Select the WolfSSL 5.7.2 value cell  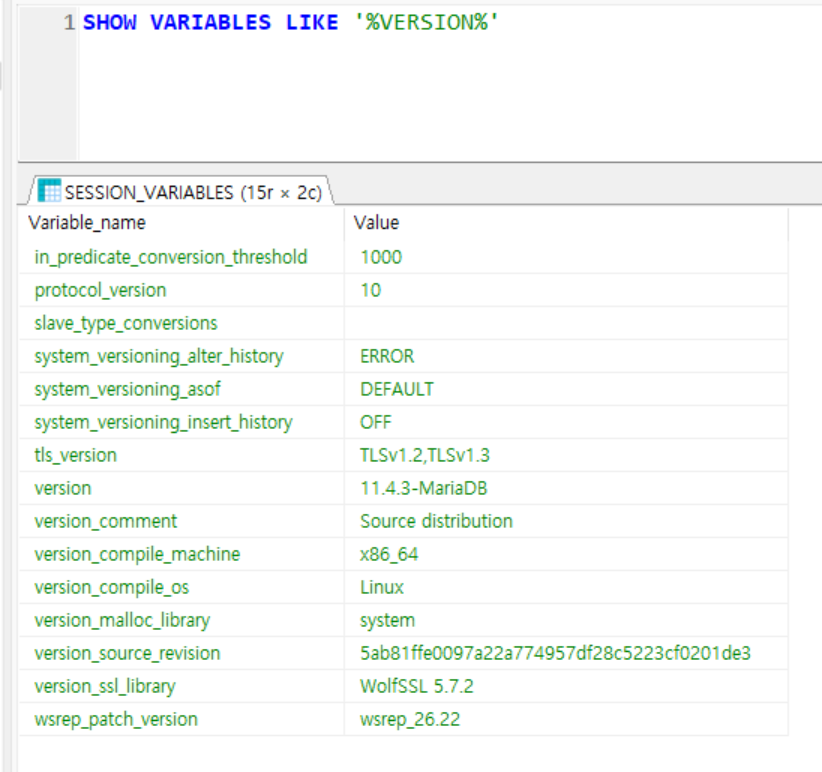[x=566, y=687]
